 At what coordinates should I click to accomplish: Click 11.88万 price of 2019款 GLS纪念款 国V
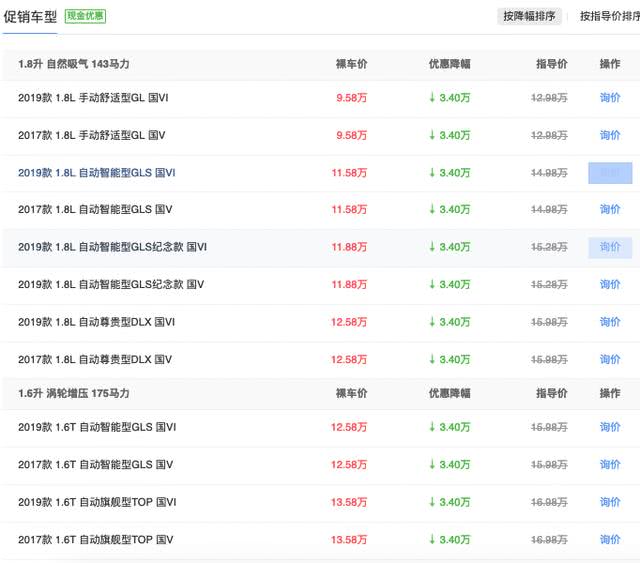(x=349, y=285)
